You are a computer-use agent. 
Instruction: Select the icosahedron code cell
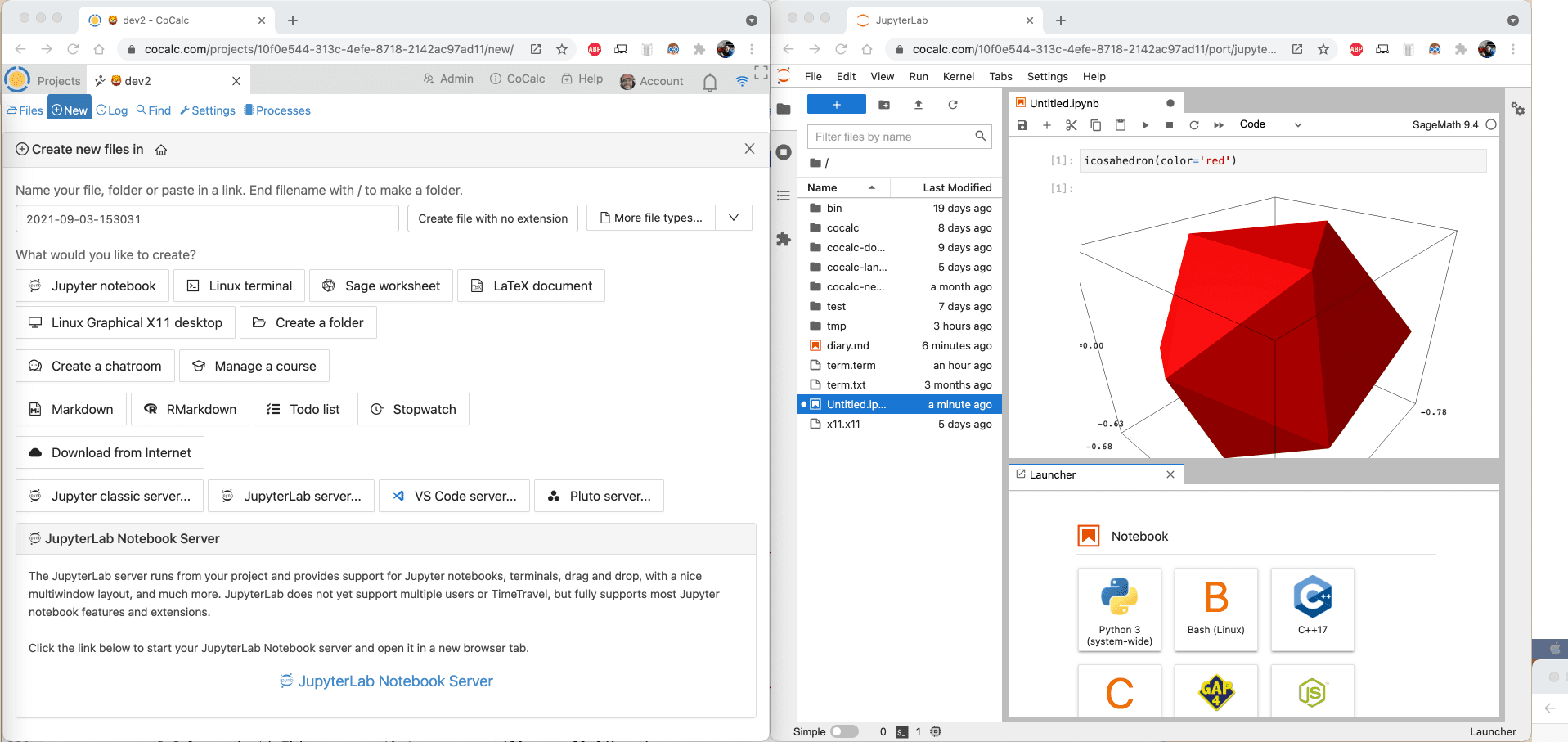(1283, 160)
